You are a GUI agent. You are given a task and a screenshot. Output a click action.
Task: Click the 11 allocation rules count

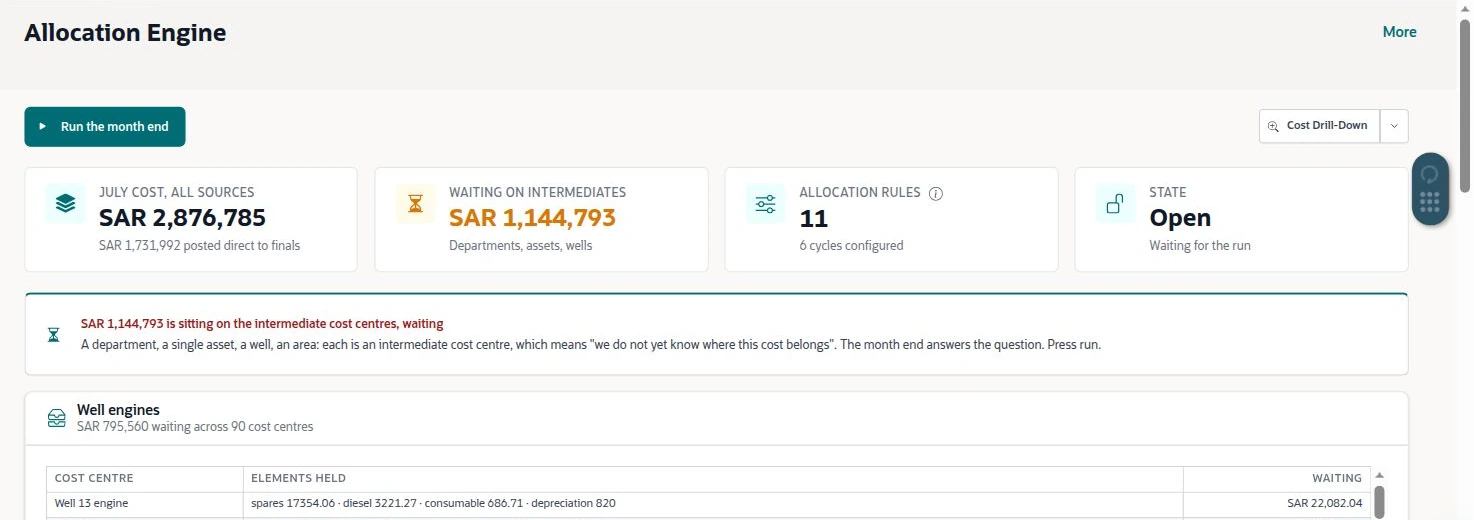tap(813, 218)
